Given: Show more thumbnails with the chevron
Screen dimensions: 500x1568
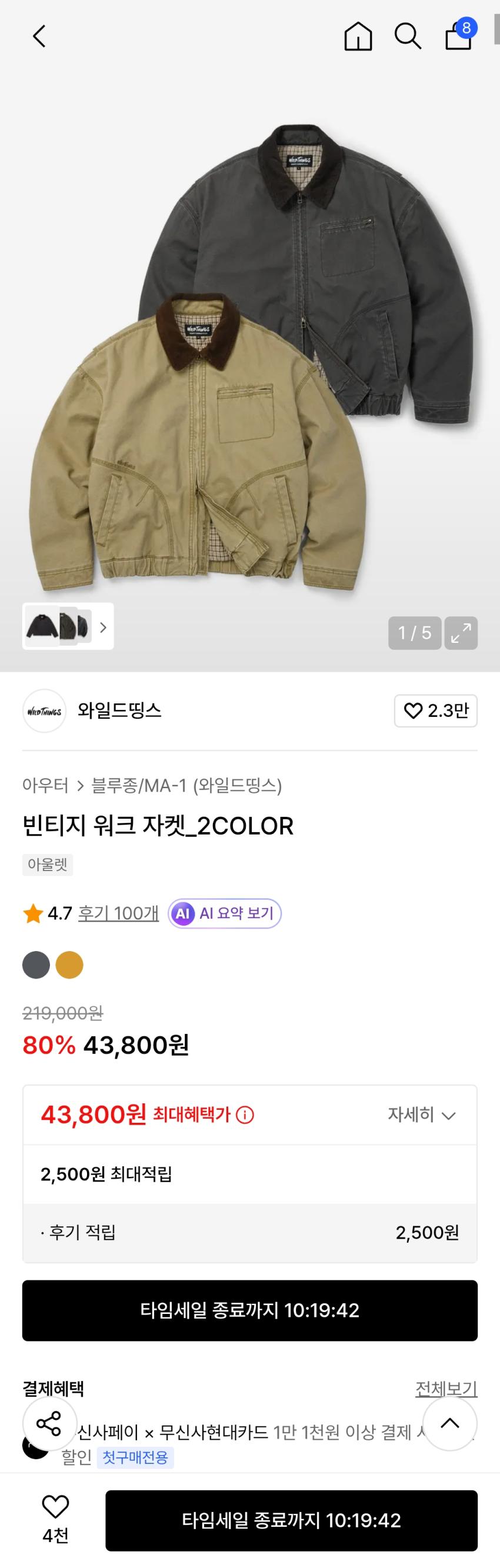Looking at the screenshot, I should tap(103, 627).
